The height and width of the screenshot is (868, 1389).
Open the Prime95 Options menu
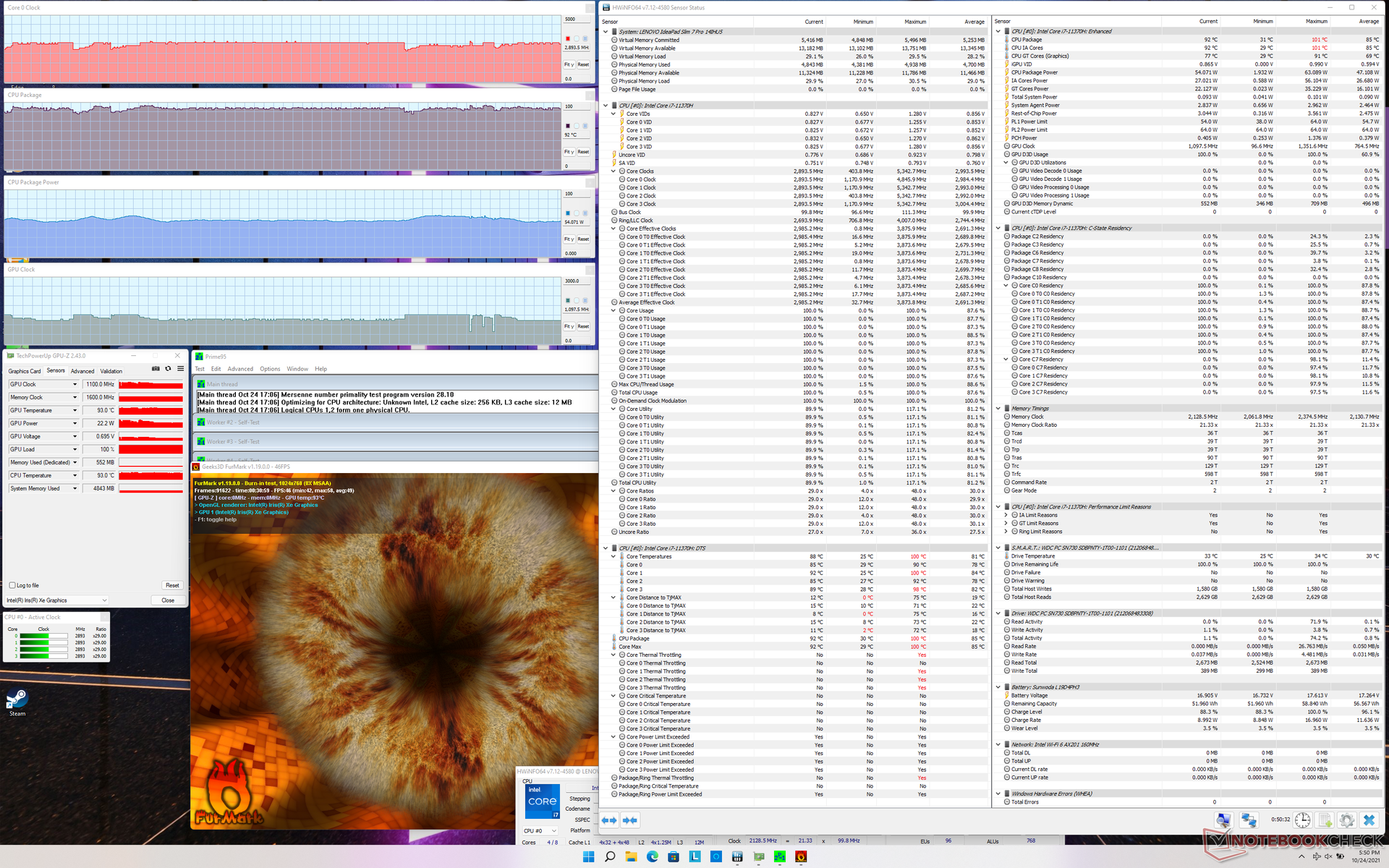pos(270,369)
